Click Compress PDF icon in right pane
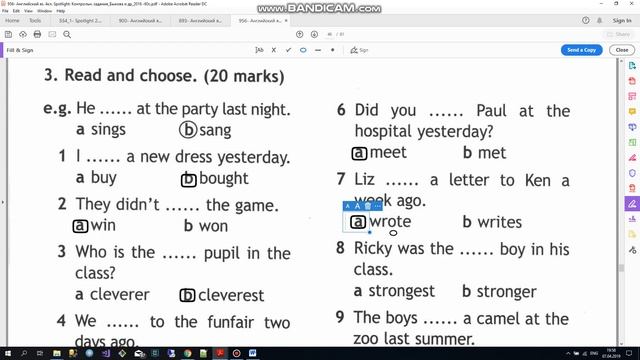 [x=632, y=188]
